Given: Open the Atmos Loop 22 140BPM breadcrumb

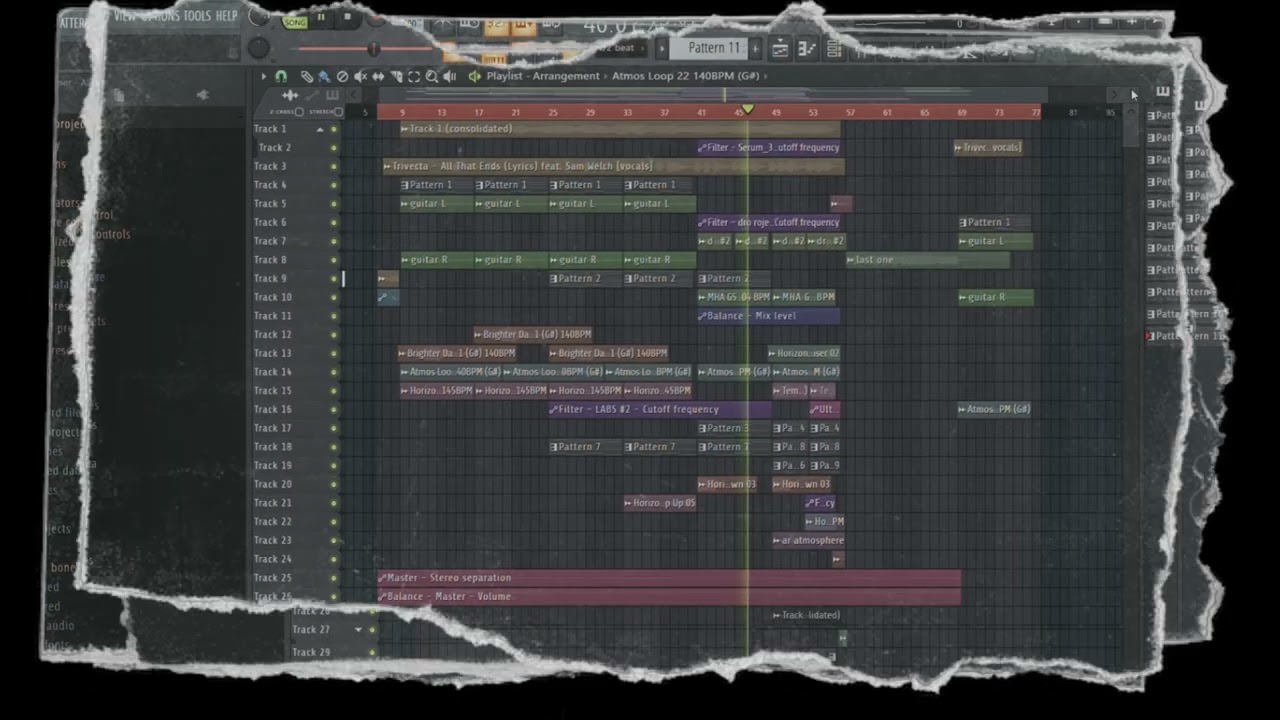Looking at the screenshot, I should pyautogui.click(x=685, y=76).
